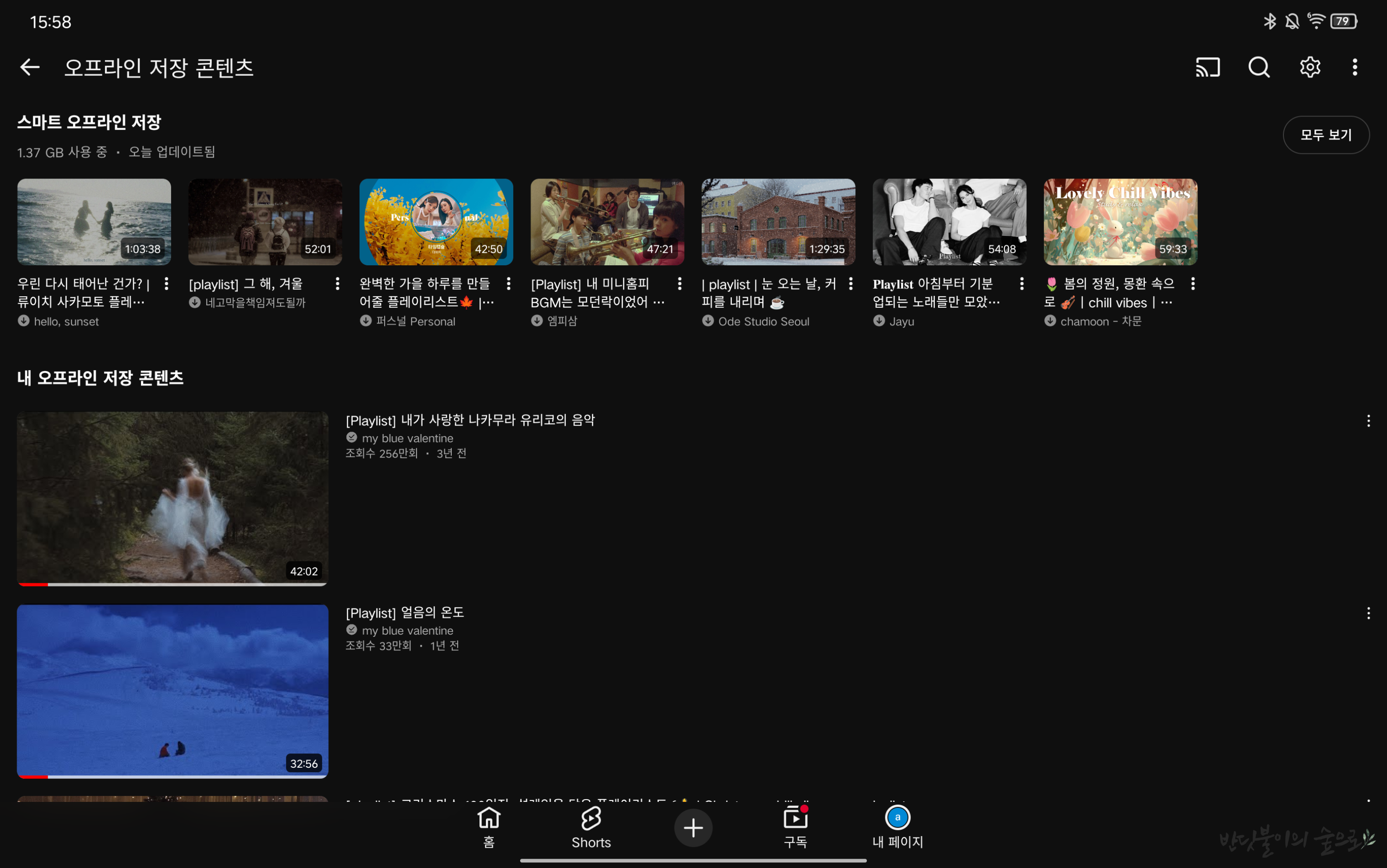Open options for 나카무라 유리코 playlist video

1368,421
